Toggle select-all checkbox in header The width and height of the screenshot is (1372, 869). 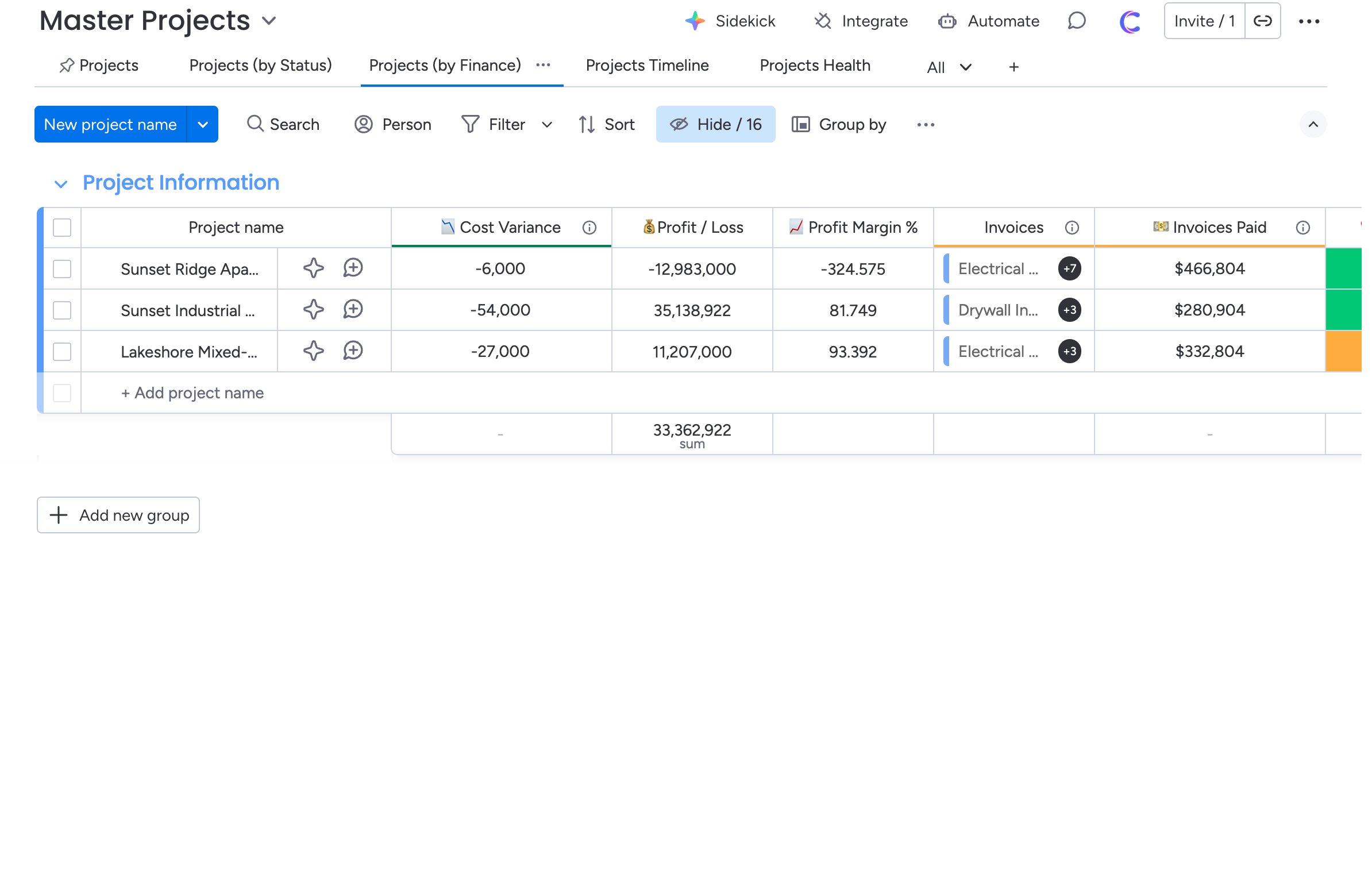tap(62, 228)
